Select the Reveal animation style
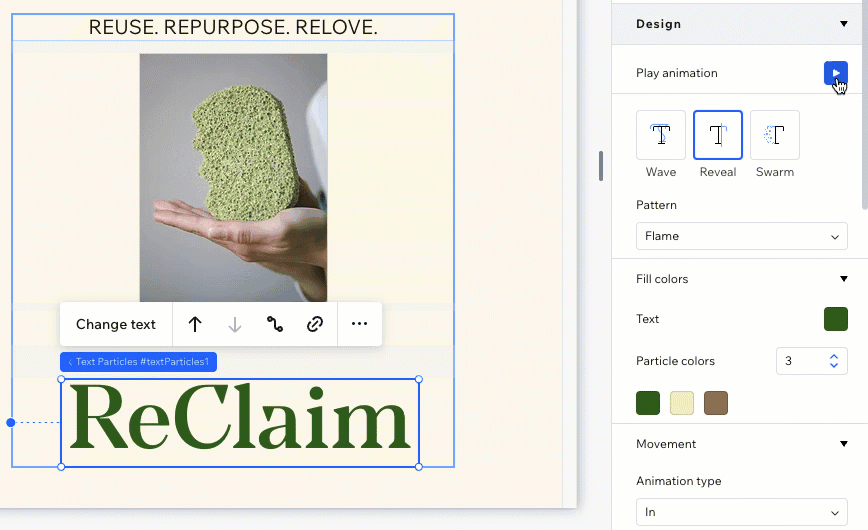 (717, 135)
